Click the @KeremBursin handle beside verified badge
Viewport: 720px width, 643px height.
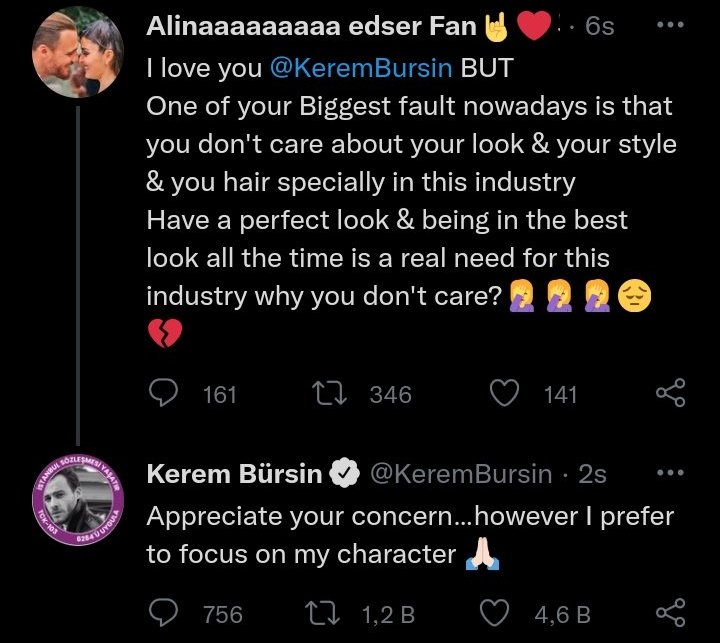(x=461, y=474)
